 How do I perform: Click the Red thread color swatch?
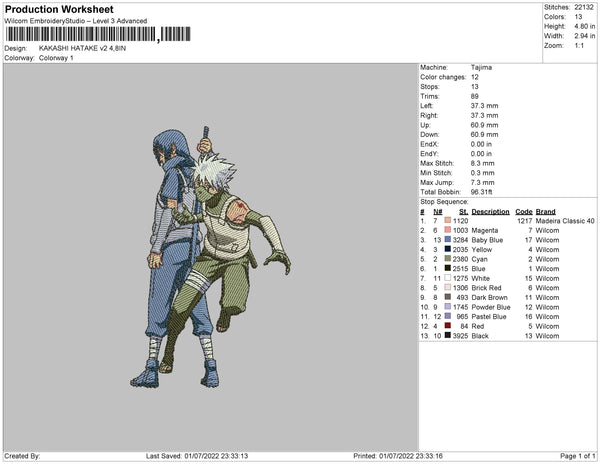450,326
